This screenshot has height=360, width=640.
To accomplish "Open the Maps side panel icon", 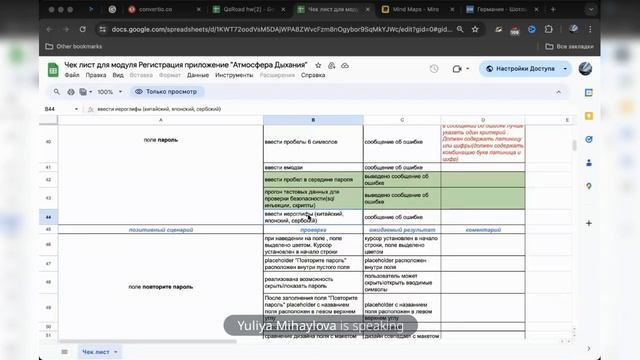I will pyautogui.click(x=589, y=186).
